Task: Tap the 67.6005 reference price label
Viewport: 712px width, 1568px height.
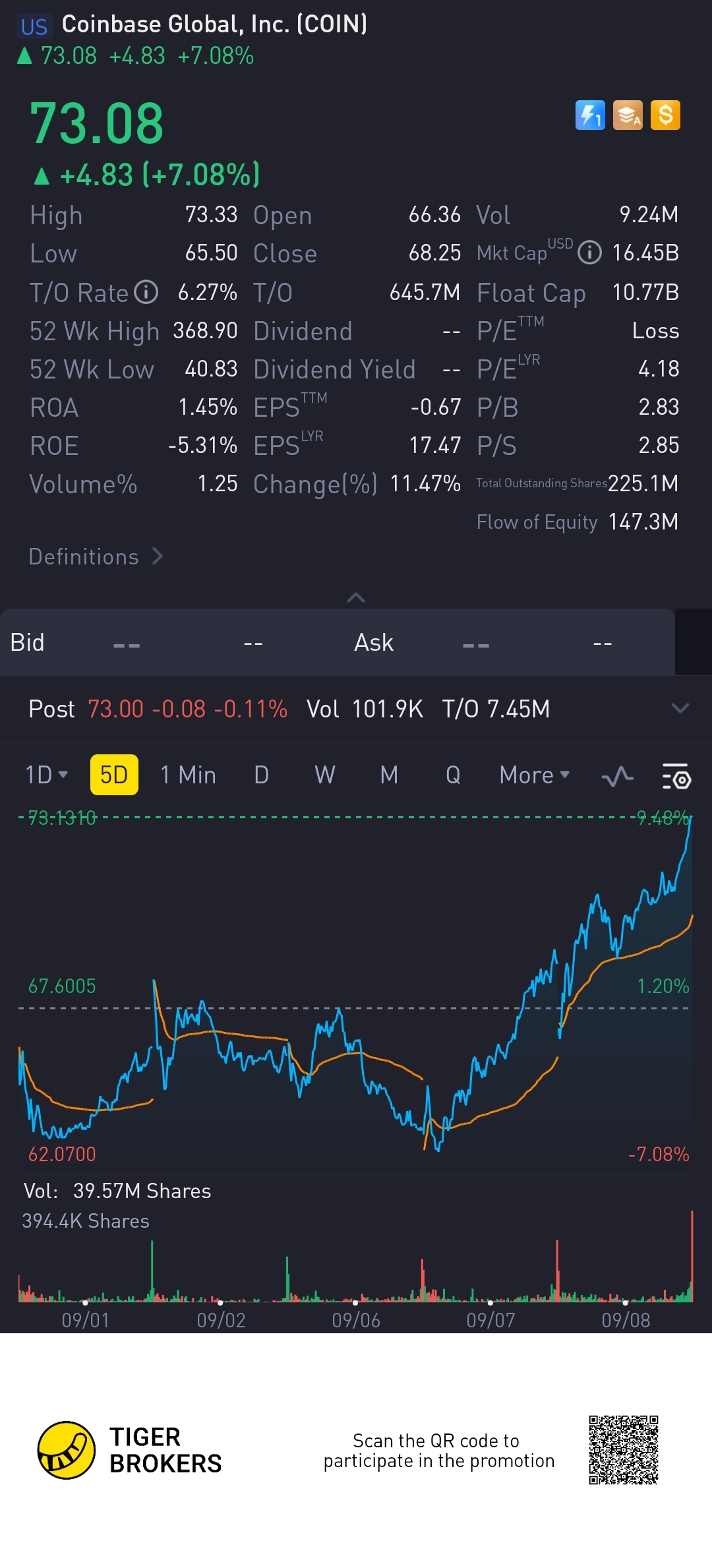Action: [x=62, y=986]
